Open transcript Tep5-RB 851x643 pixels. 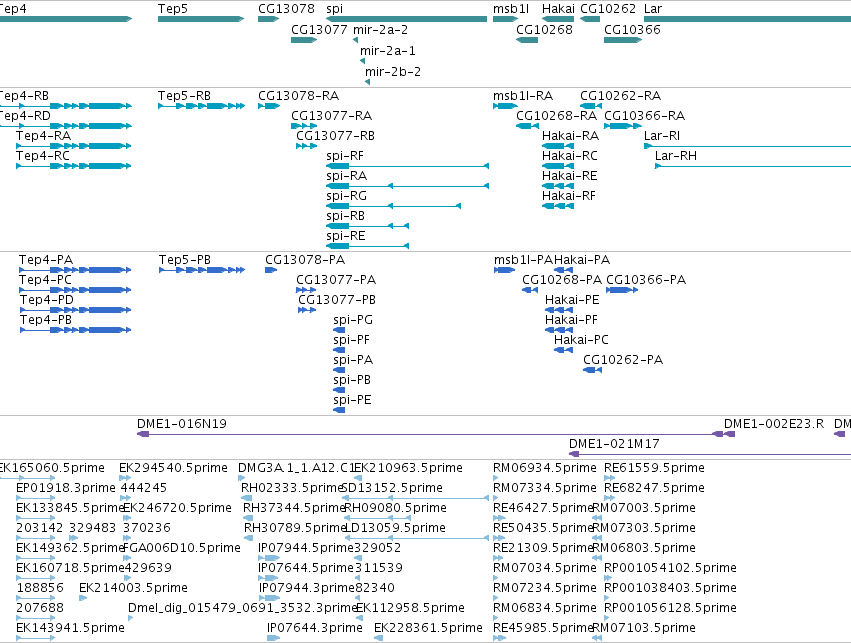click(x=185, y=96)
